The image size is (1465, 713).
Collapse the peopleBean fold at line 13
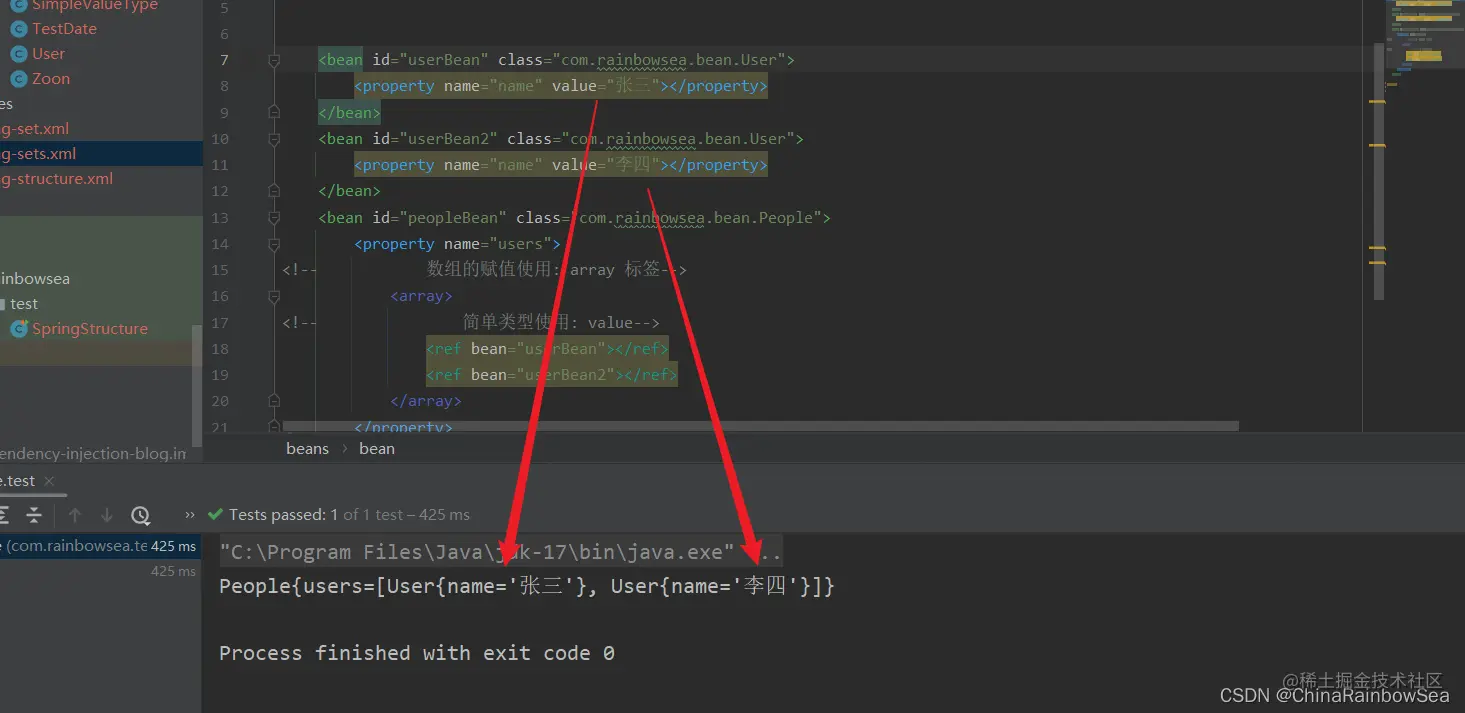274,217
